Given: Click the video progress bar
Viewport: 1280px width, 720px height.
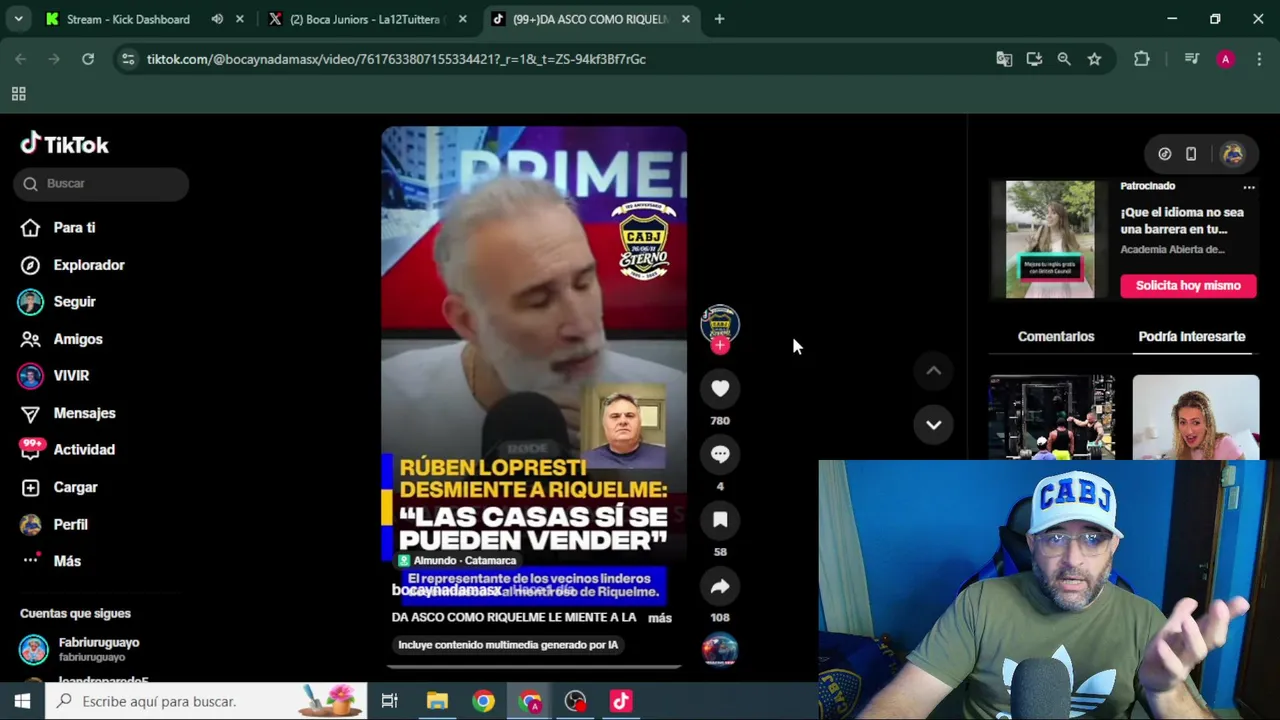Looking at the screenshot, I should pyautogui.click(x=534, y=666).
